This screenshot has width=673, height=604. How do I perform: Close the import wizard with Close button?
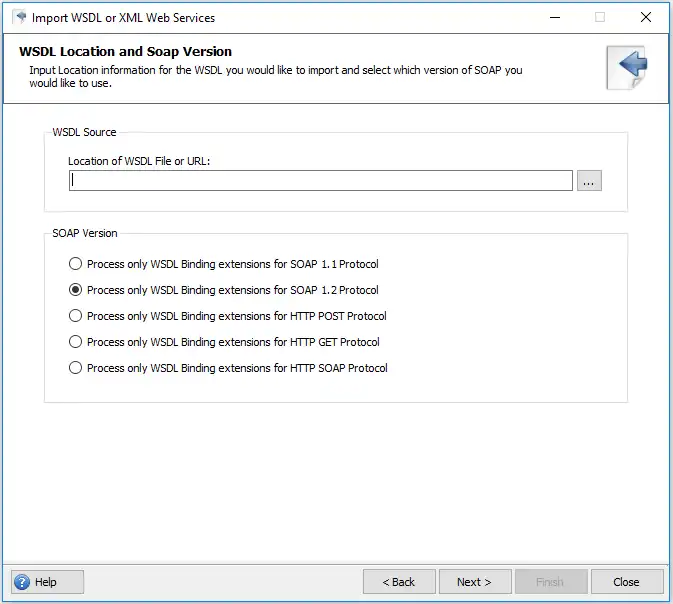627,582
